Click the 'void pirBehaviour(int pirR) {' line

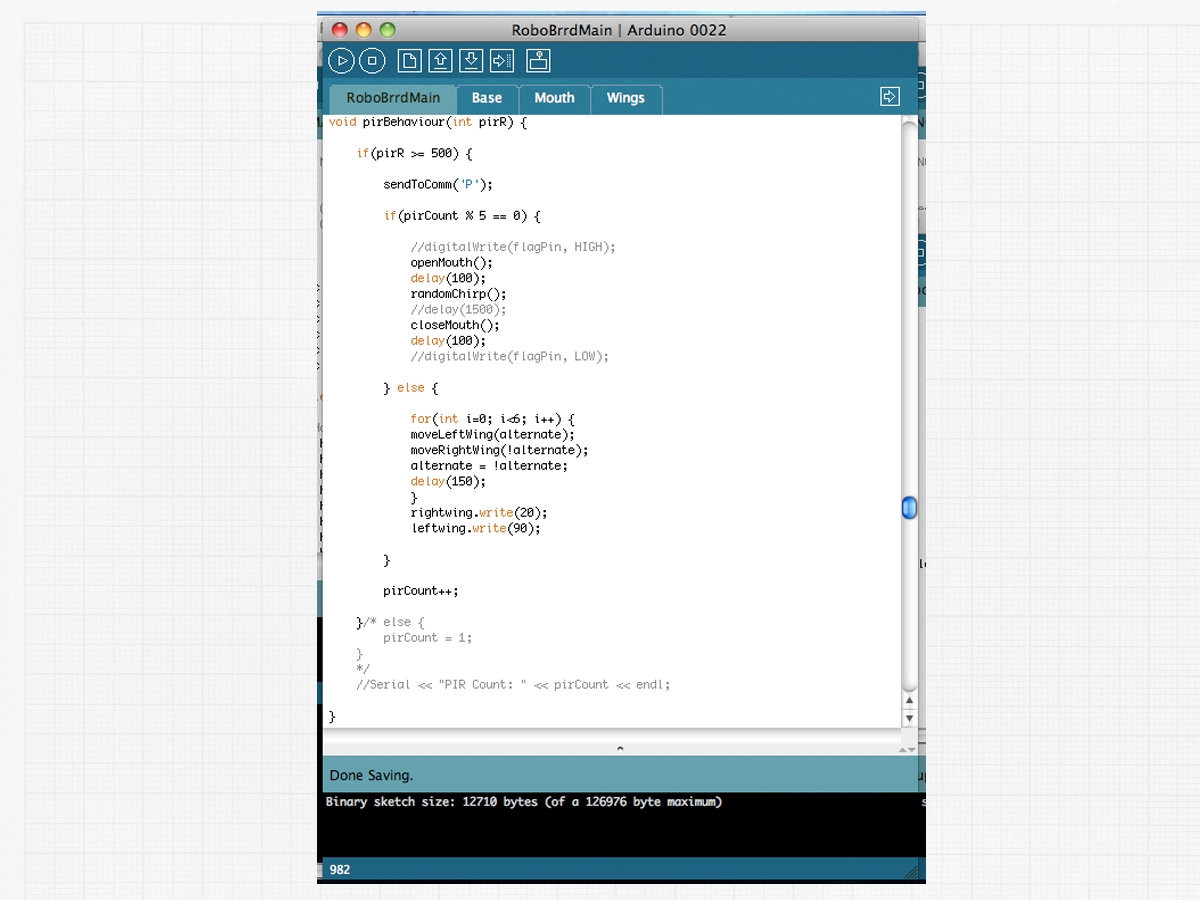428,122
